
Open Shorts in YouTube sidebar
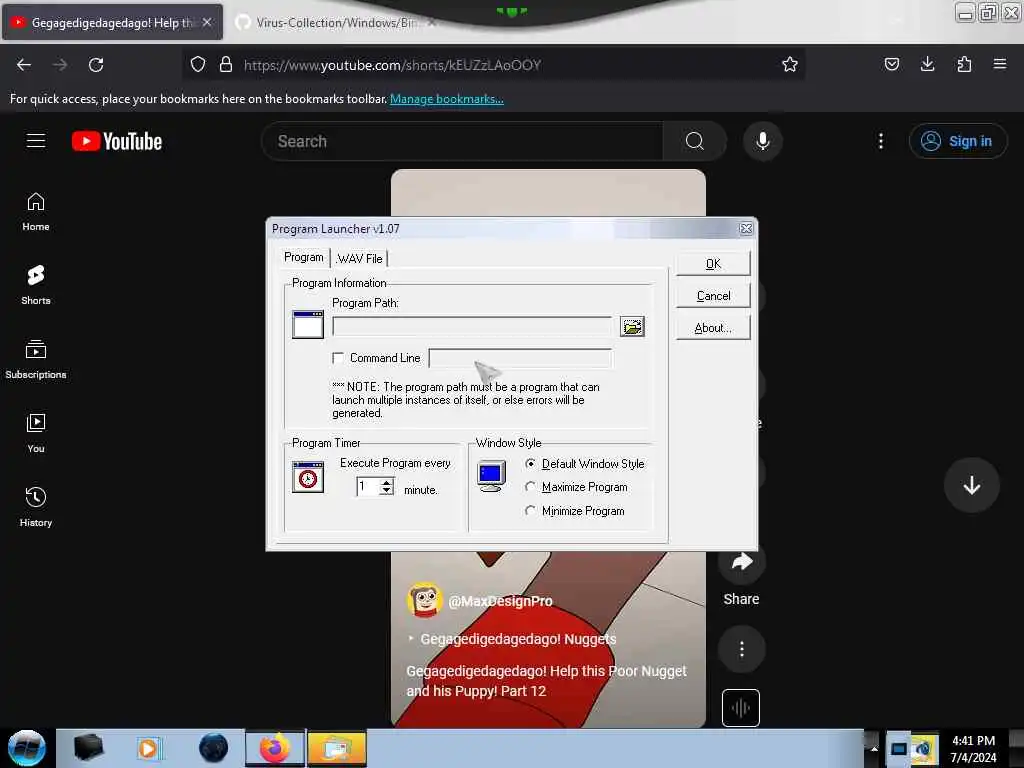point(36,286)
